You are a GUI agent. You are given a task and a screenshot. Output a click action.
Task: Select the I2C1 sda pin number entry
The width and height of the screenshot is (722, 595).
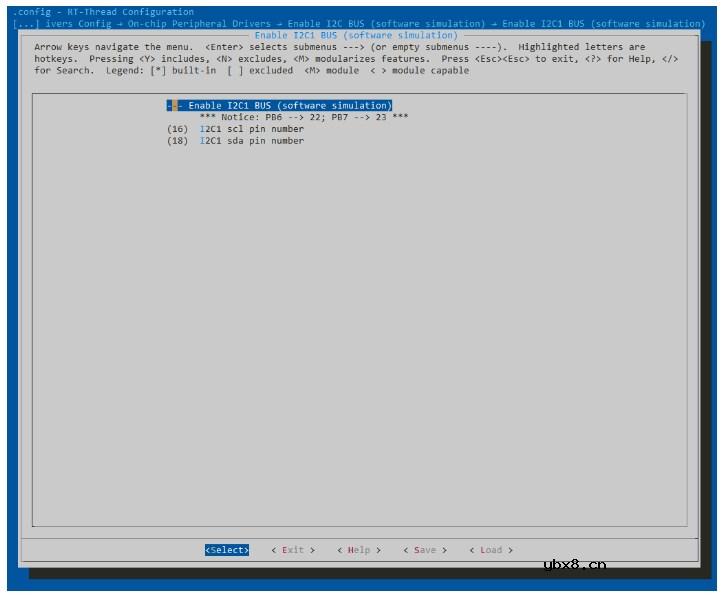pos(251,141)
